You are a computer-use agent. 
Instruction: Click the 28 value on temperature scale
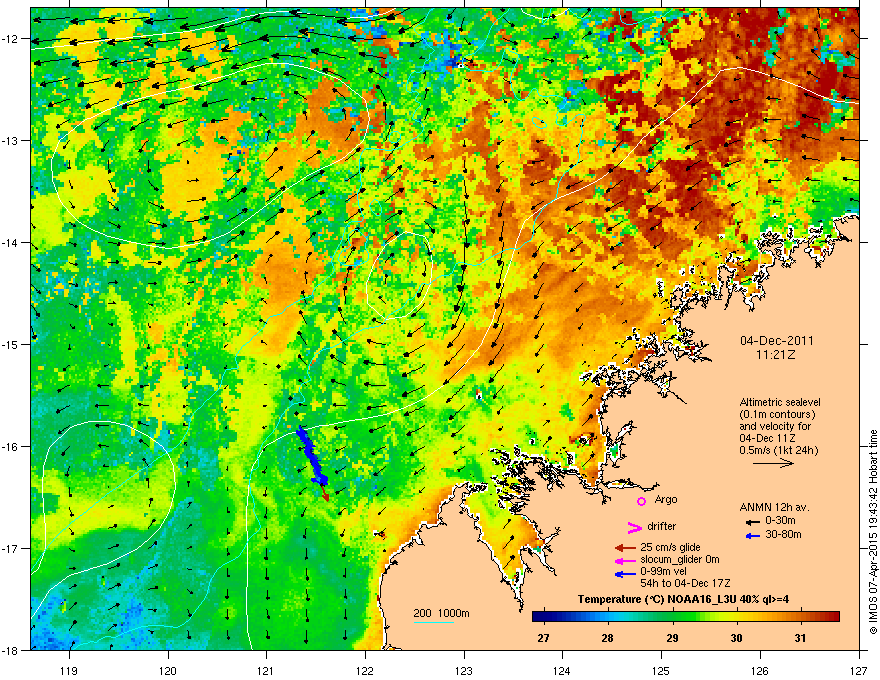click(x=607, y=638)
